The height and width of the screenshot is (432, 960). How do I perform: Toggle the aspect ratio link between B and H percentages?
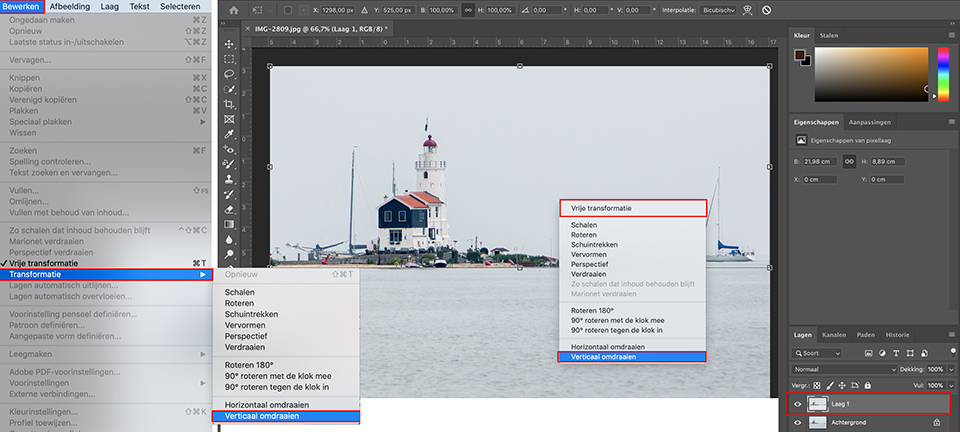tap(468, 10)
